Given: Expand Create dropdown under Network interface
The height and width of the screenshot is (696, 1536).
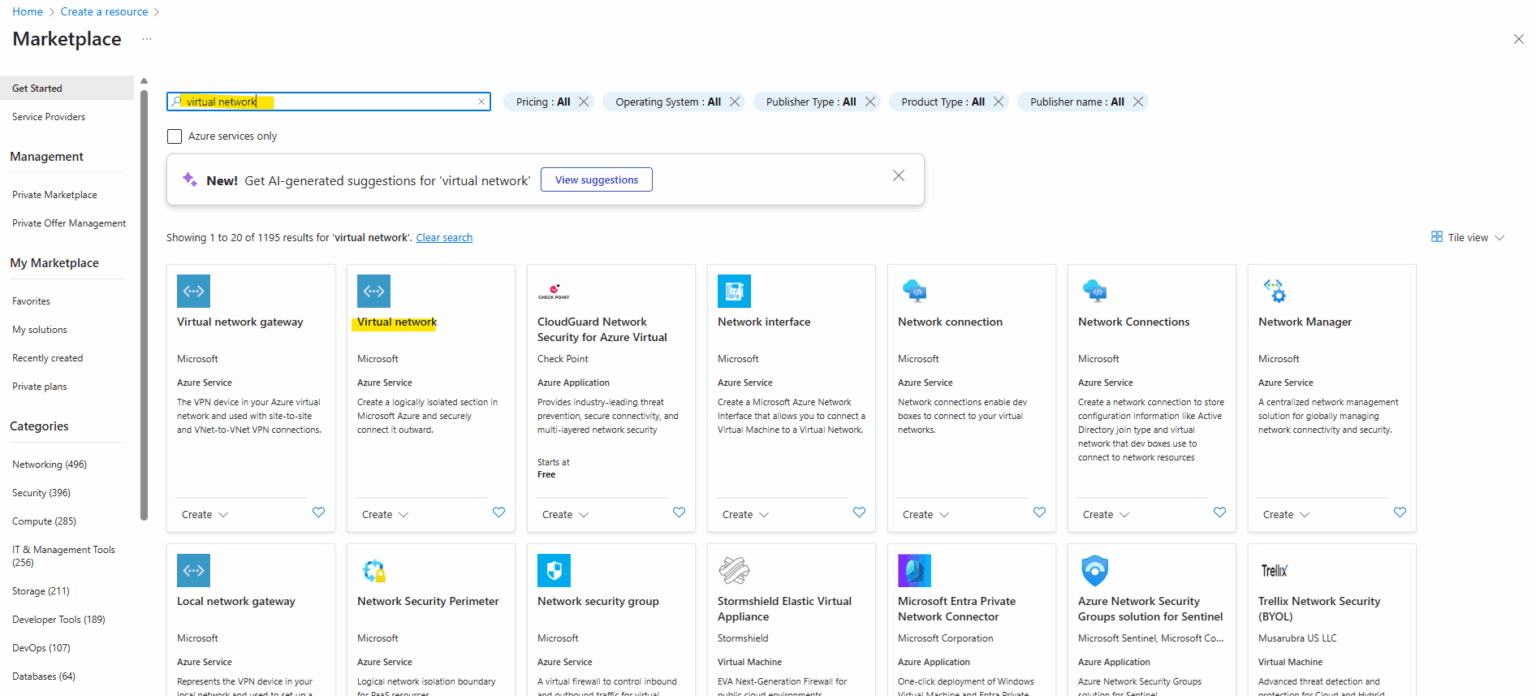Looking at the screenshot, I should pos(745,515).
